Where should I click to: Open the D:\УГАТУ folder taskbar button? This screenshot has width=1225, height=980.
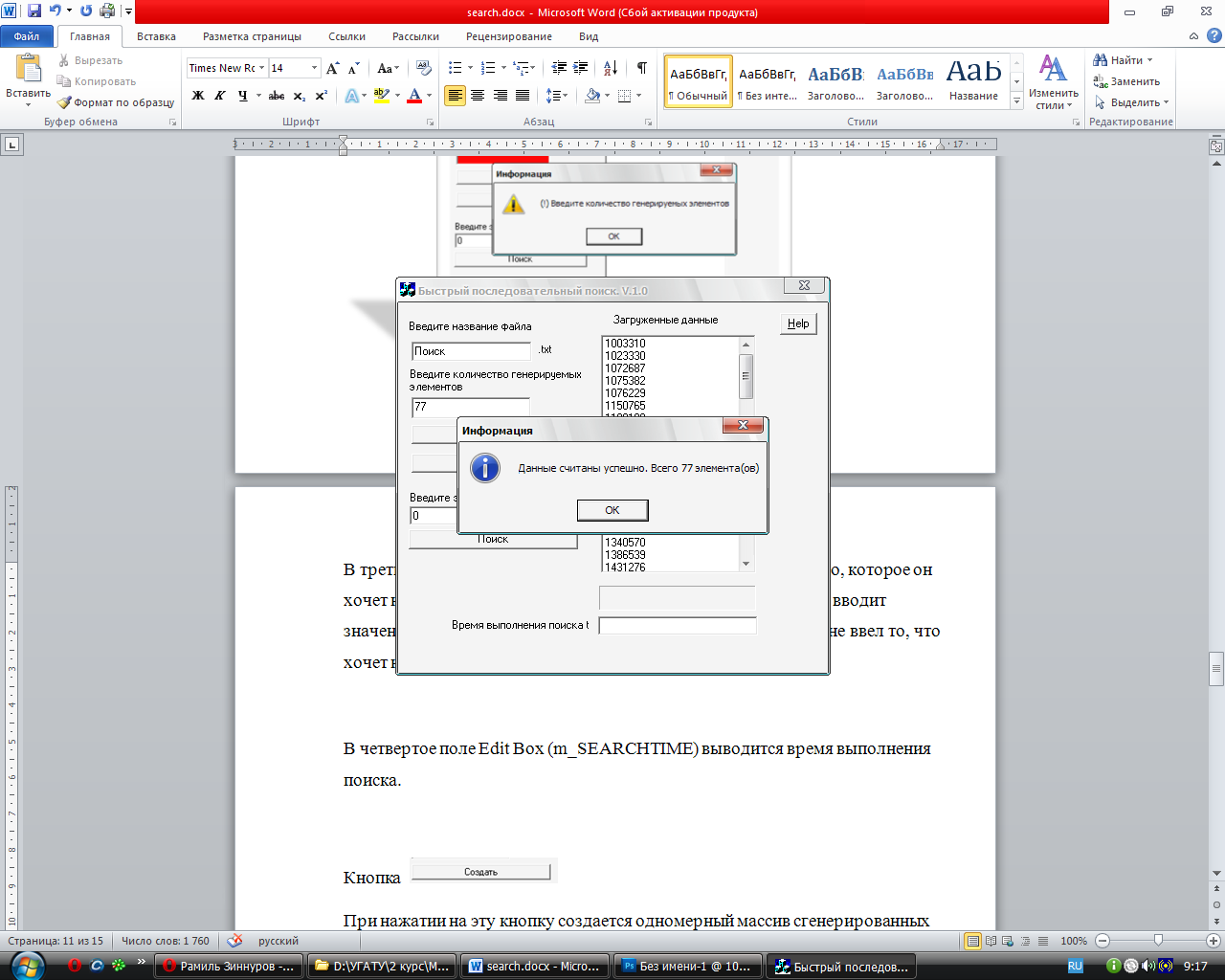pos(383,967)
